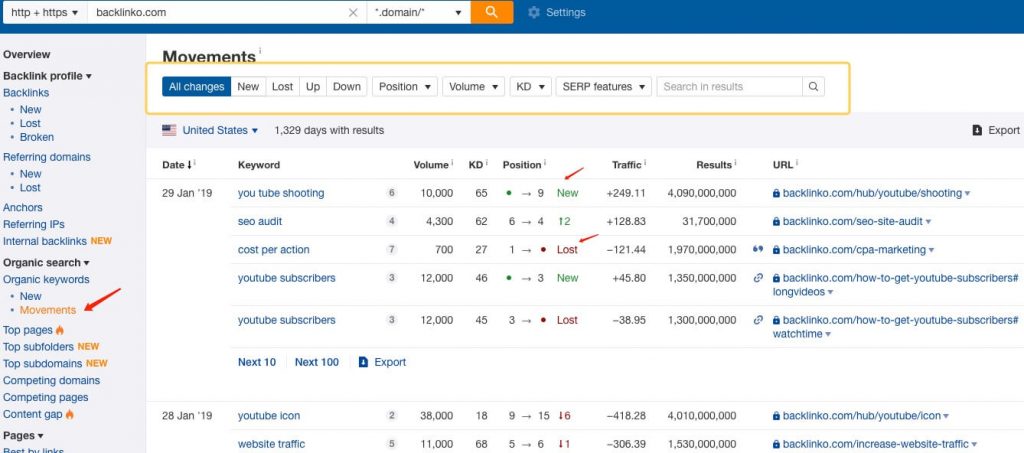Click the SERP features badge for website traffic
This screenshot has width=1024, height=453.
(392, 444)
